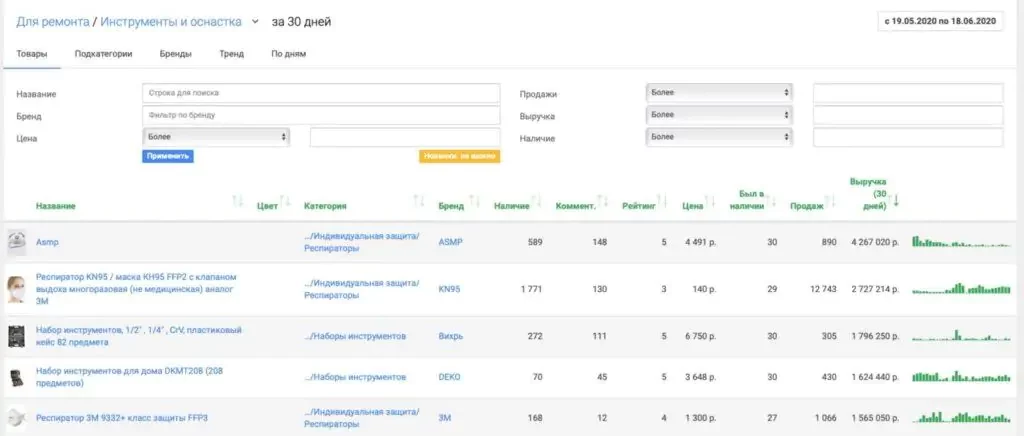Sort table by Цена arrows icon
The height and width of the screenshot is (436, 1024).
(x=712, y=202)
